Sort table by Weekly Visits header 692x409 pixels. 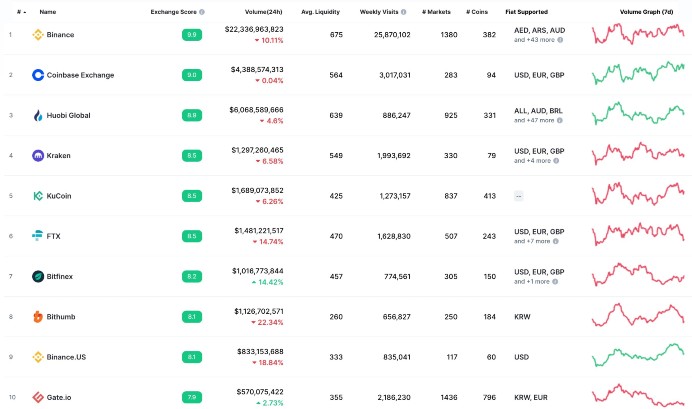pyautogui.click(x=379, y=12)
